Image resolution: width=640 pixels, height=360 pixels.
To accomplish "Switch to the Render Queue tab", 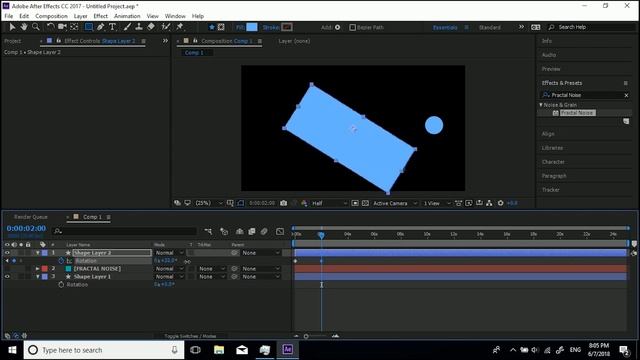I will point(31,217).
